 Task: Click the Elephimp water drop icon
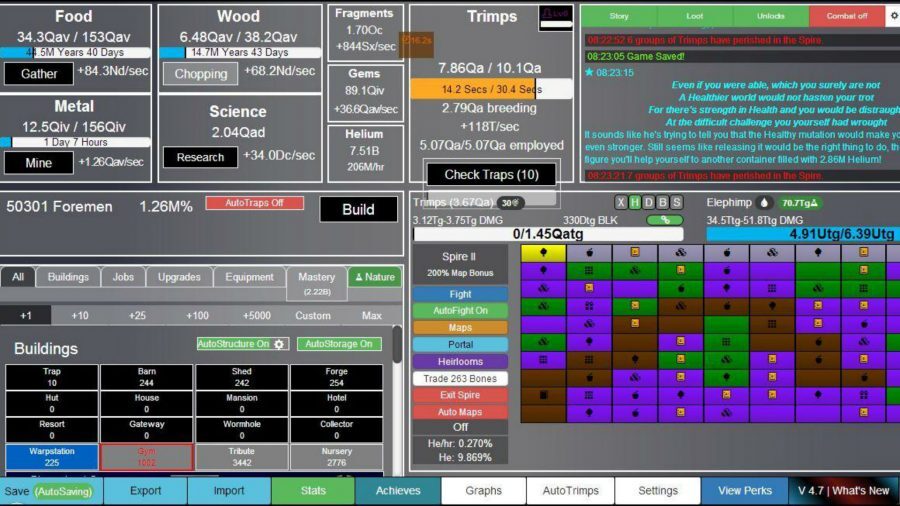click(x=764, y=203)
